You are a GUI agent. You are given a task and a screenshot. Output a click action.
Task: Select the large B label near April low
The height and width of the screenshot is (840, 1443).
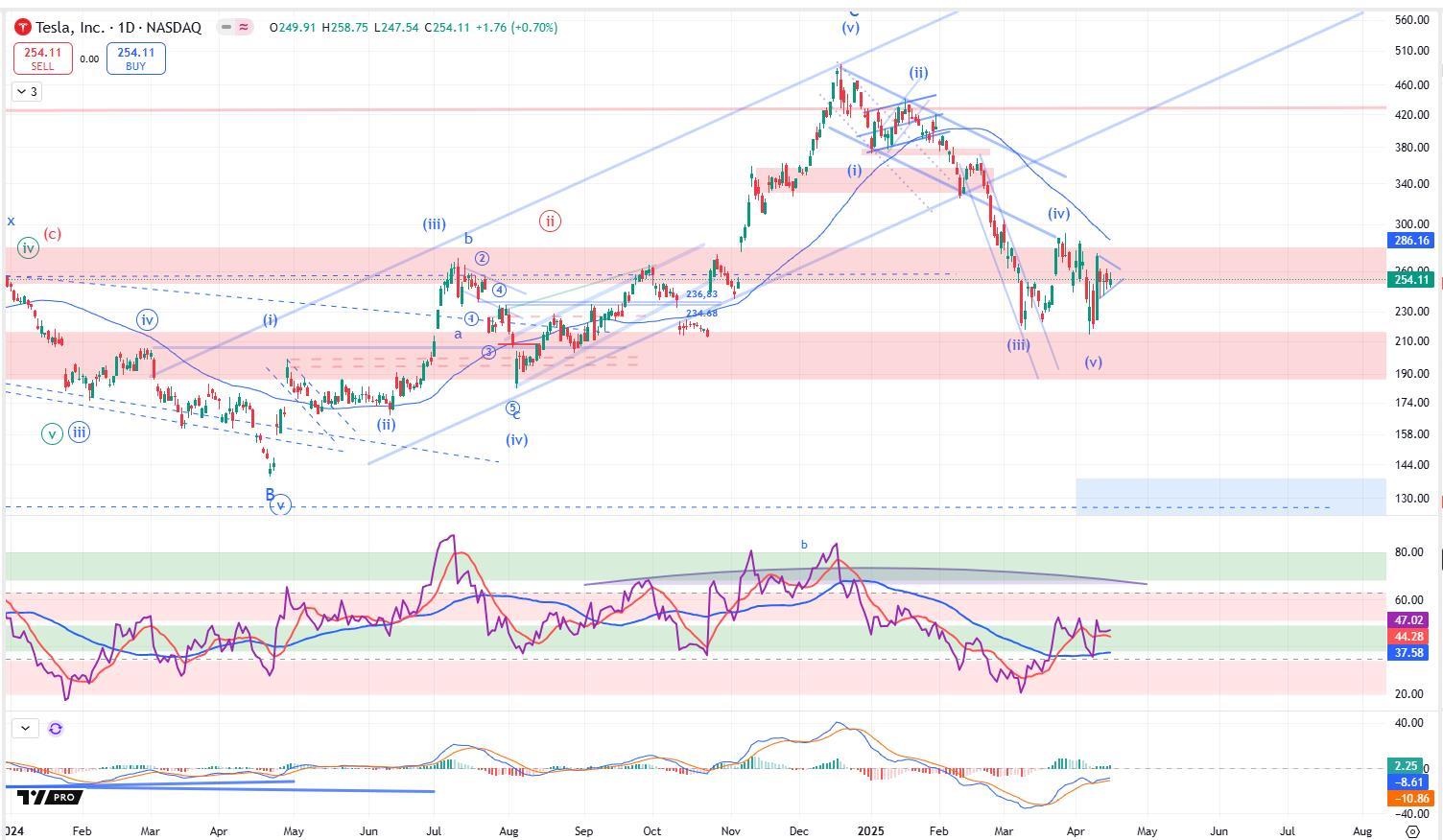270,495
